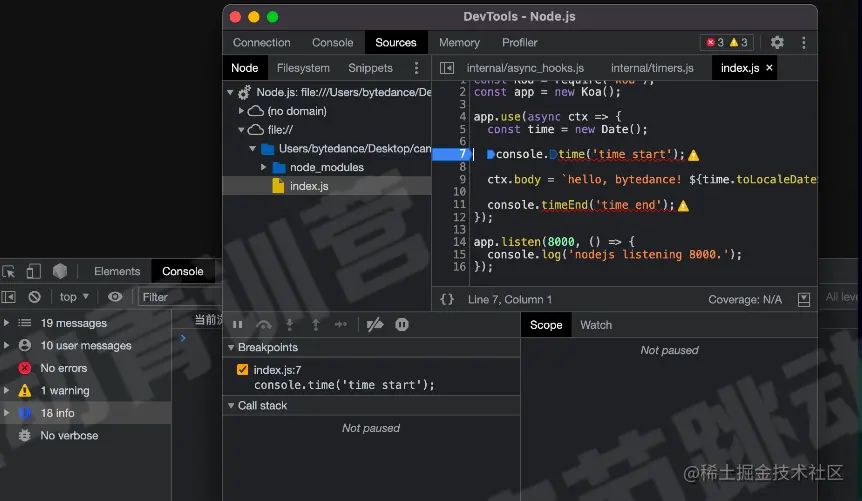Screen dimensions: 862x501
Task: Click the index.js:7 breakpoint entry
Action: [371, 377]
